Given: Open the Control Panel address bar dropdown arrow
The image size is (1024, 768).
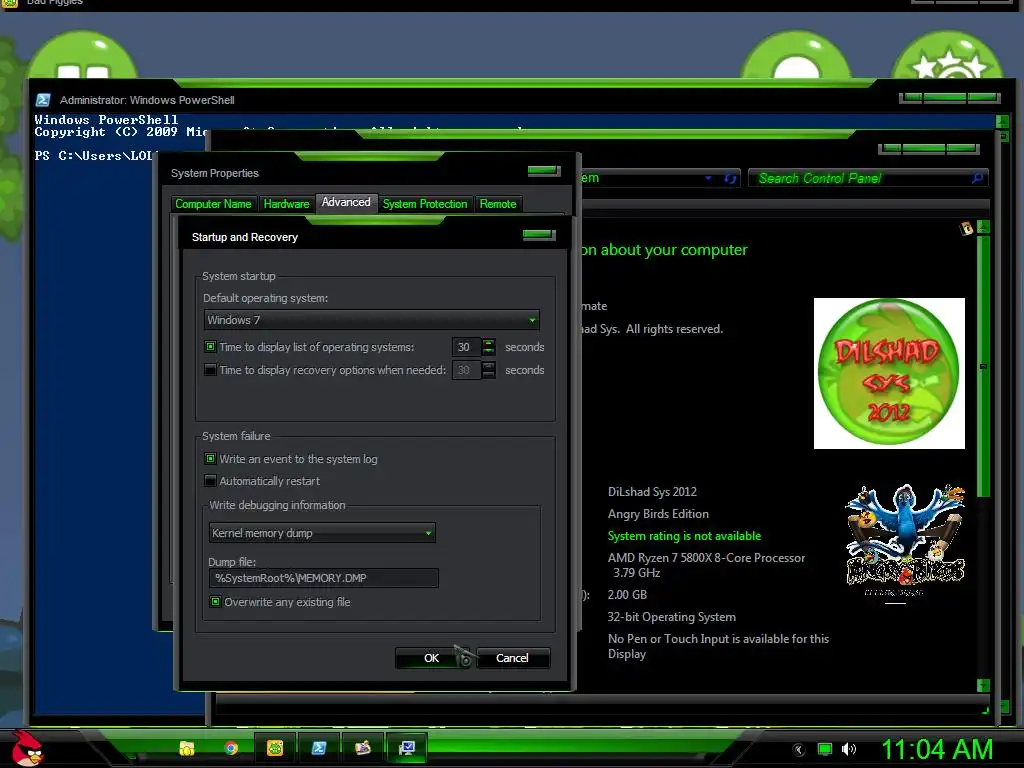Looking at the screenshot, I should point(708,178).
